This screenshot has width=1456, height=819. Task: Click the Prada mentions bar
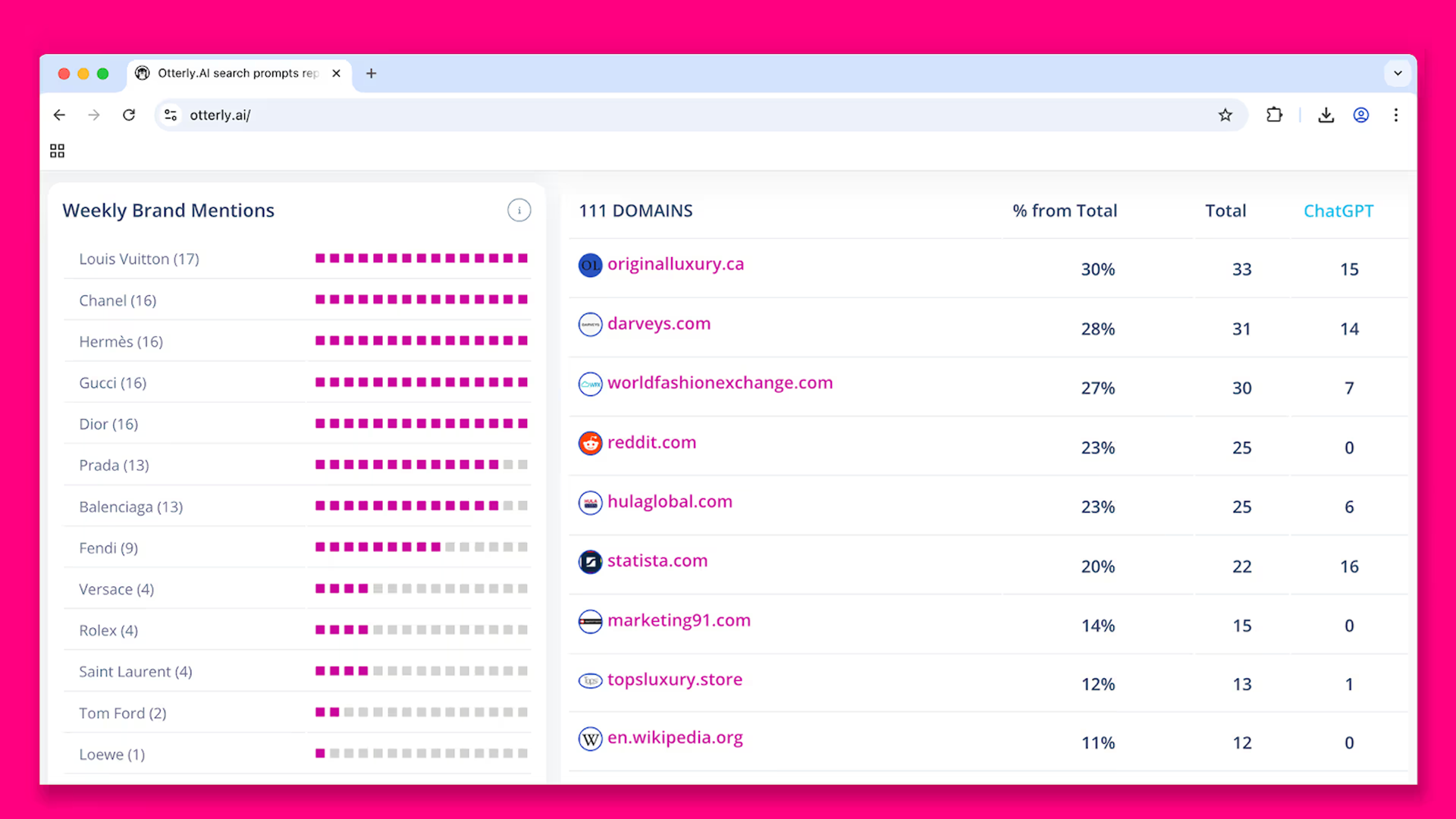422,465
